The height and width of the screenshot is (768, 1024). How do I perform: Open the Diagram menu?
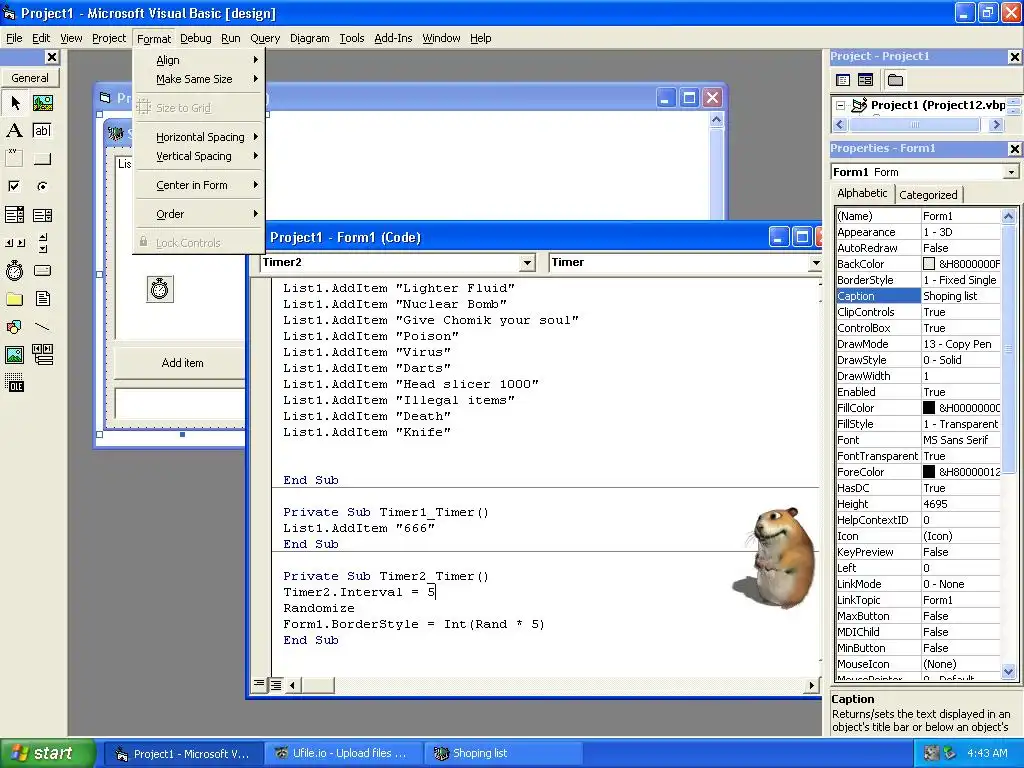point(310,39)
